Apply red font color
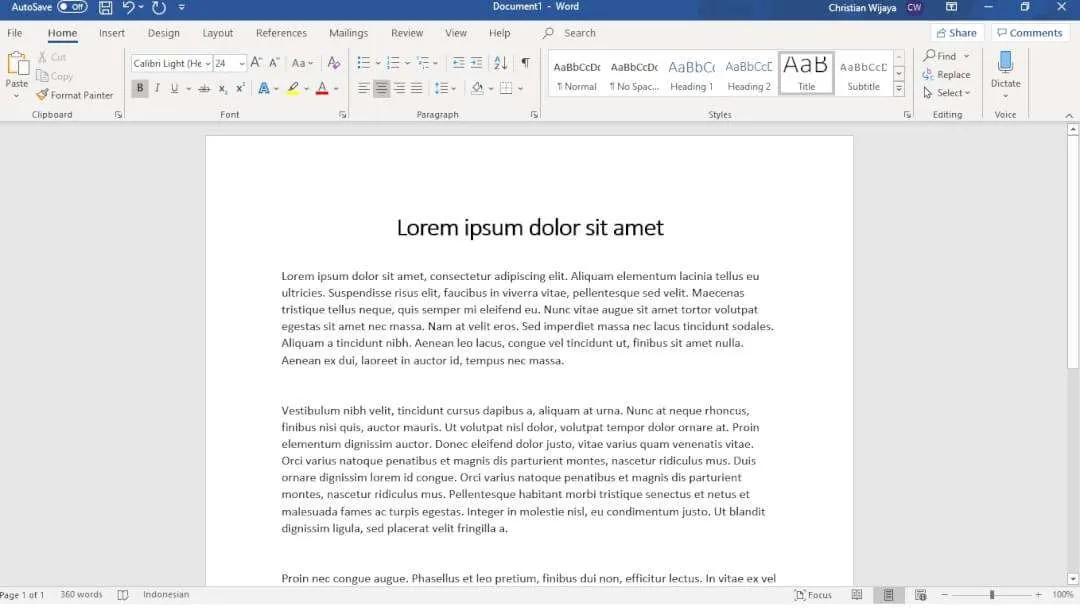This screenshot has width=1080, height=611. pos(322,88)
